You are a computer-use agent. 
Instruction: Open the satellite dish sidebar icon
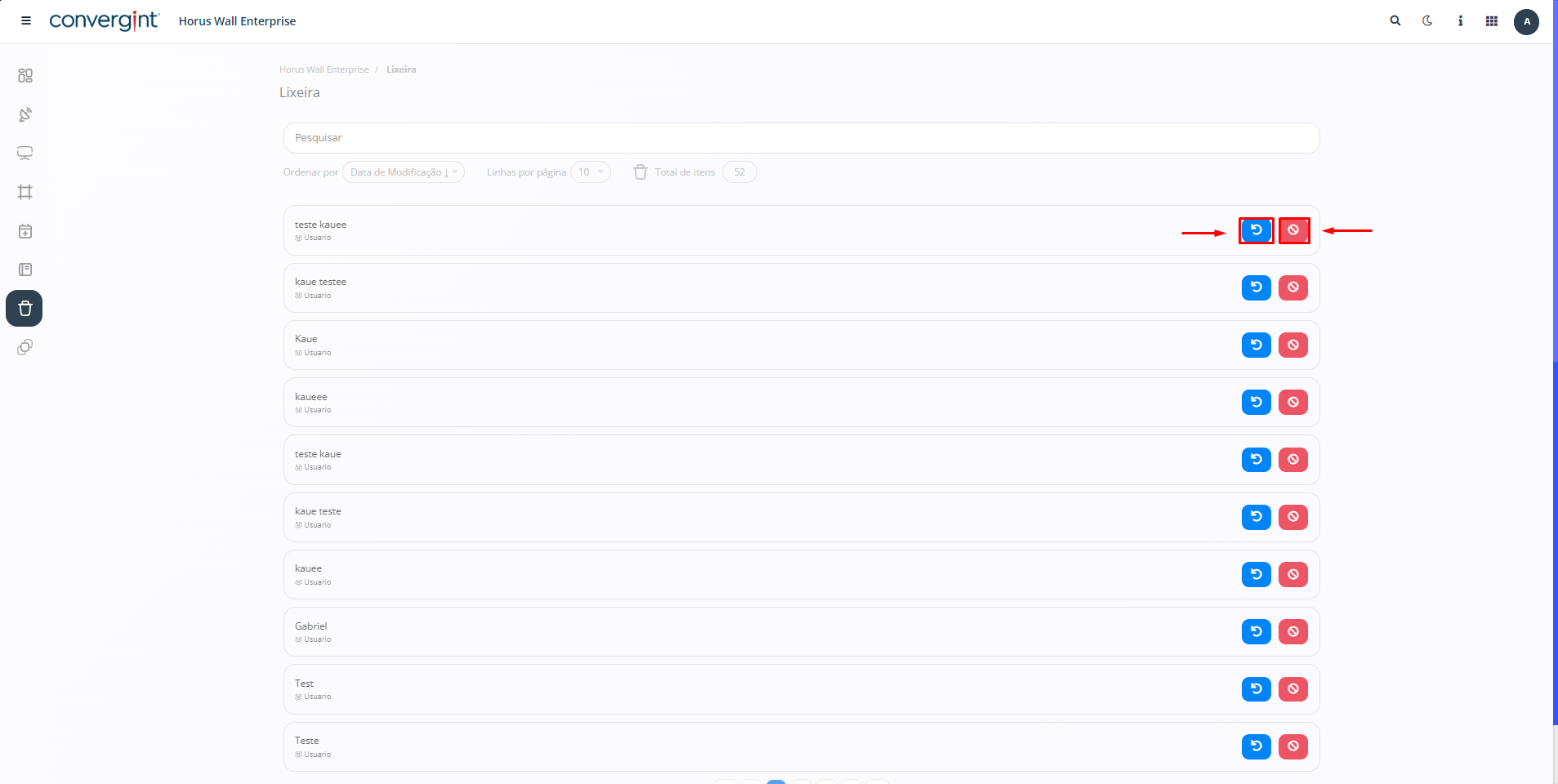pos(25,114)
